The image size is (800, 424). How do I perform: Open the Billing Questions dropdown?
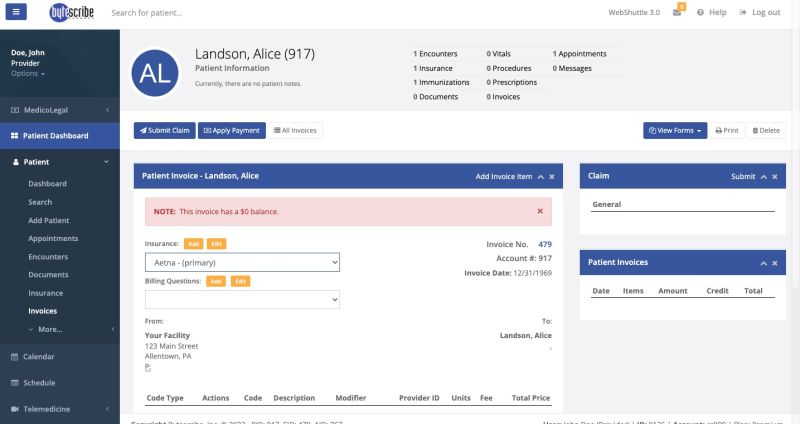242,299
